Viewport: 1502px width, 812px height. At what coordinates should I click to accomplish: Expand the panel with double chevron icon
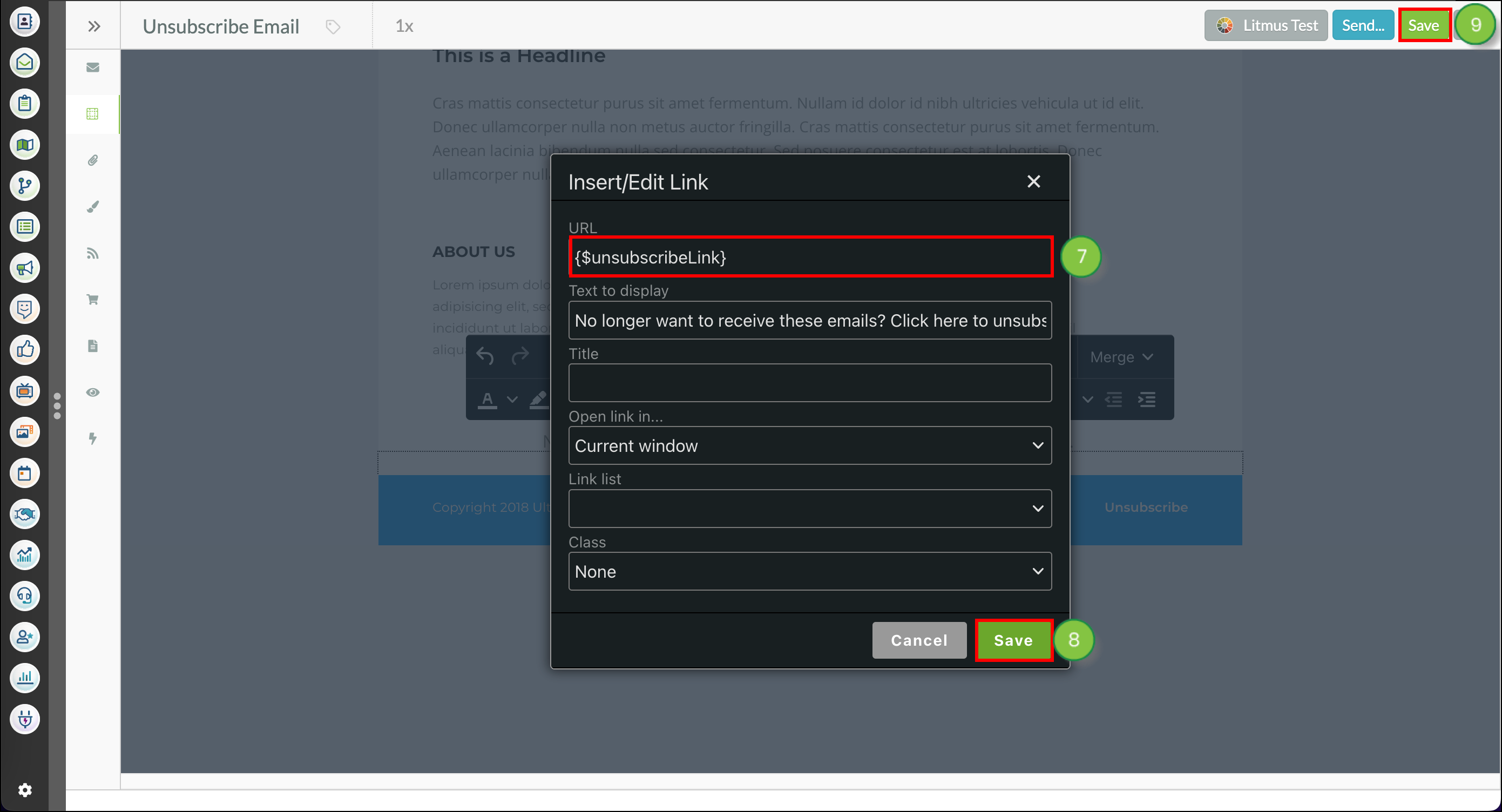(x=94, y=26)
